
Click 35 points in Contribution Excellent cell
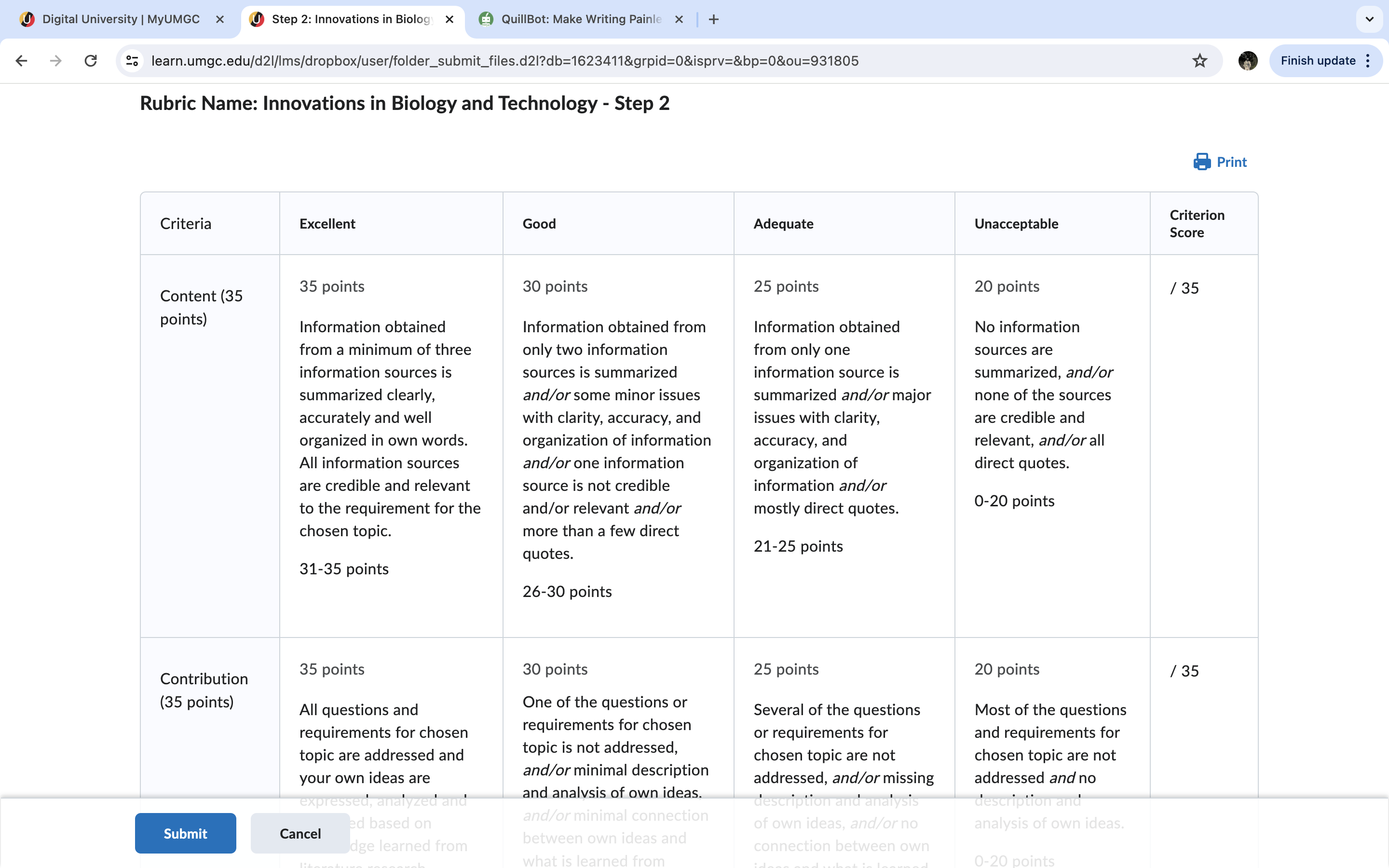pyautogui.click(x=332, y=669)
